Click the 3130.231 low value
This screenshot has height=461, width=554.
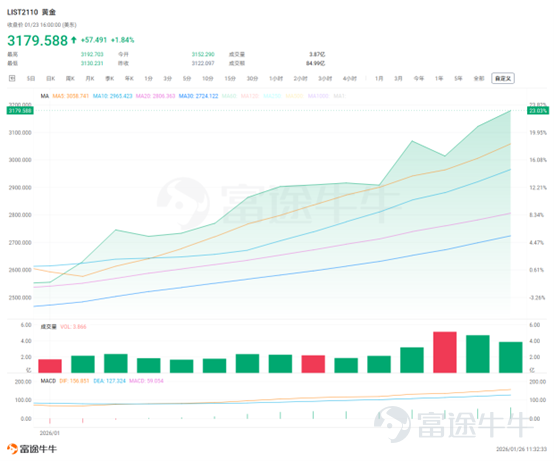tap(92, 63)
